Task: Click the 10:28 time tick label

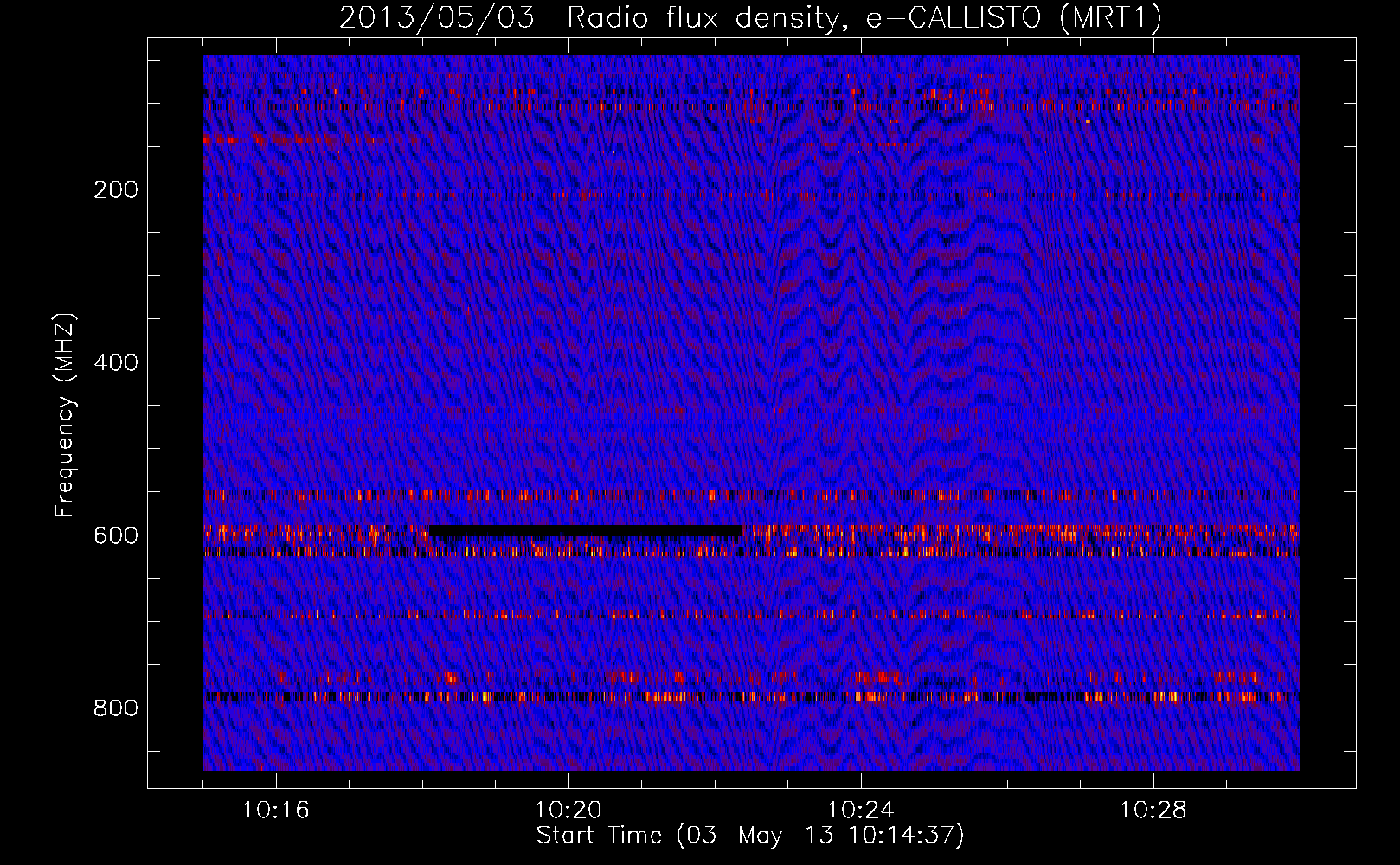Action: coord(1153,811)
